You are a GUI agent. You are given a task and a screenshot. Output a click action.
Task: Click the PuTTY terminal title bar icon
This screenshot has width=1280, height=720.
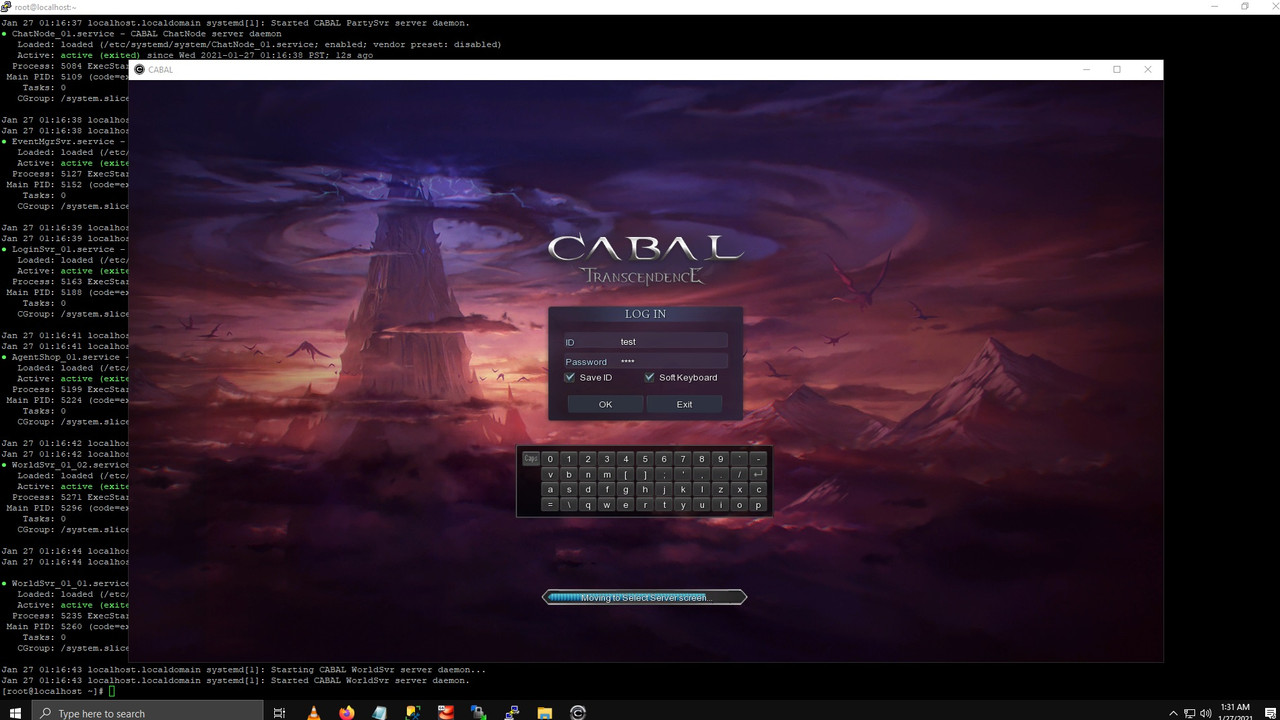[6, 7]
